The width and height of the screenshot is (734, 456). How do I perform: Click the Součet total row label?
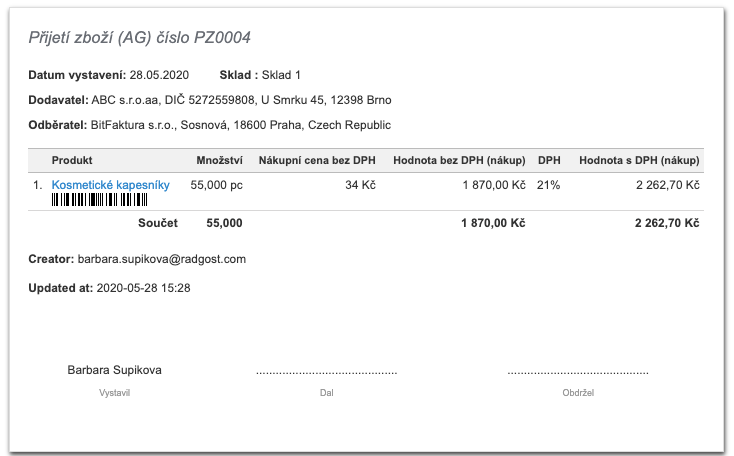[157, 222]
